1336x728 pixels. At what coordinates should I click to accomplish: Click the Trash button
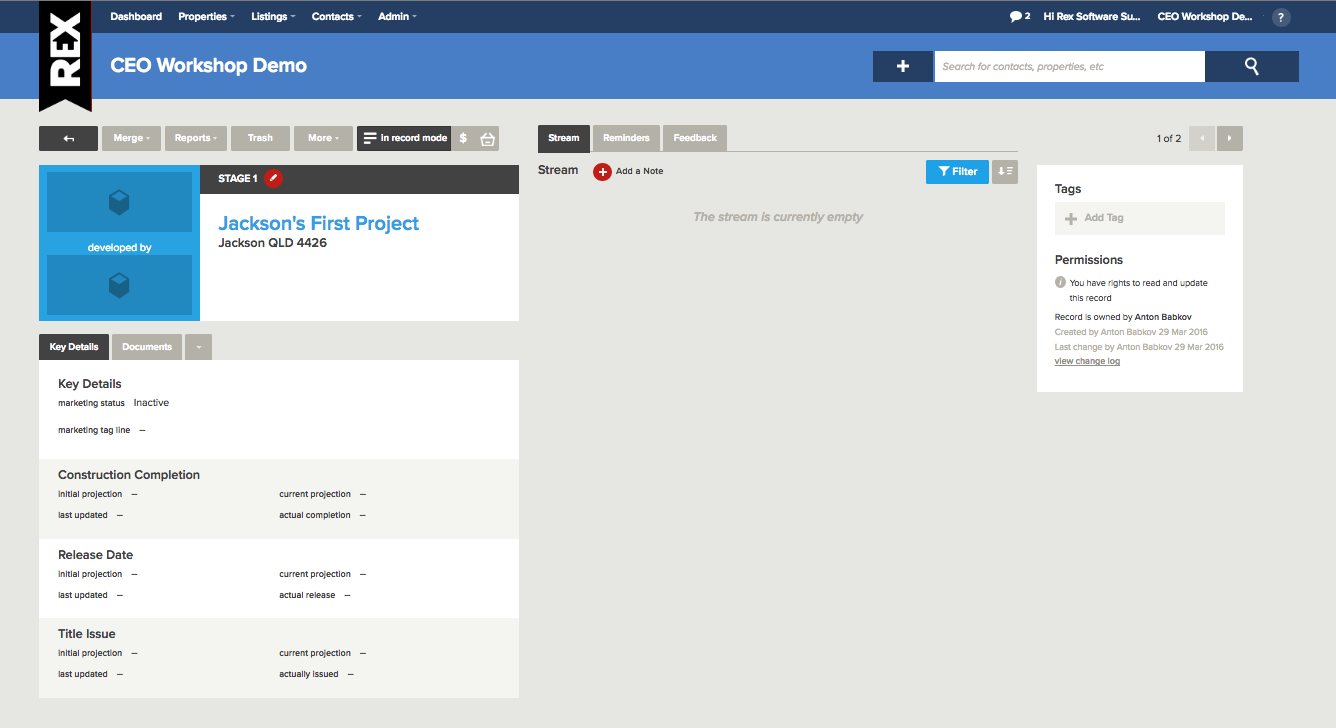point(260,138)
